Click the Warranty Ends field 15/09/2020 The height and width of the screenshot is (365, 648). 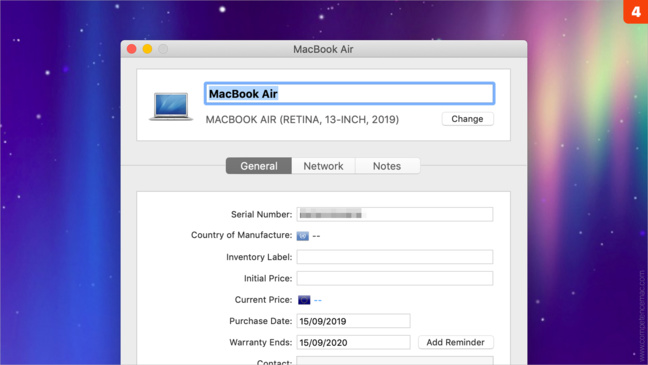click(x=353, y=342)
